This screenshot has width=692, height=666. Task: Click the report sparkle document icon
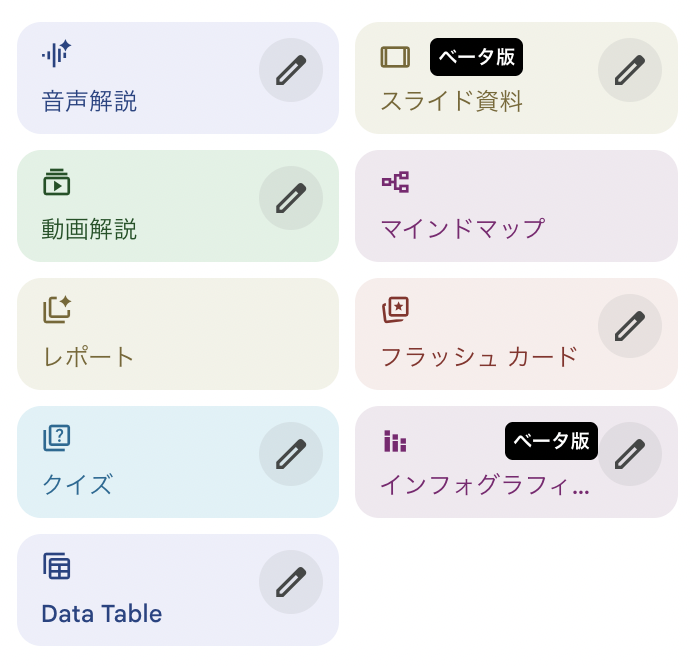click(57, 310)
